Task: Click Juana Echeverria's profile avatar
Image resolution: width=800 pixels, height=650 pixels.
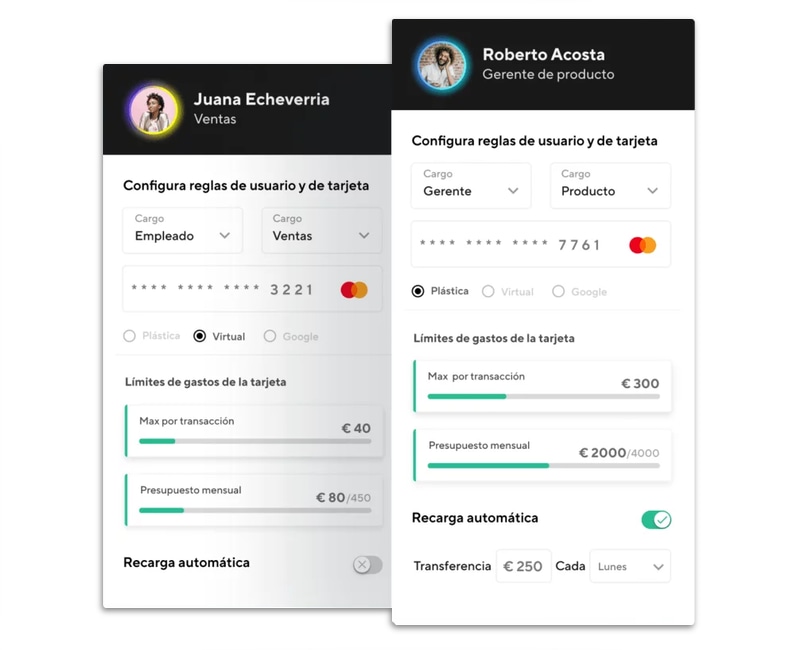Action: (154, 110)
